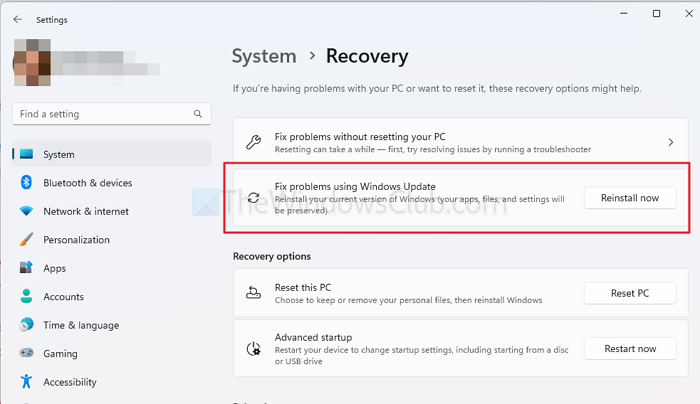Select the Accounts person icon
The width and height of the screenshot is (700, 404).
[x=25, y=297]
